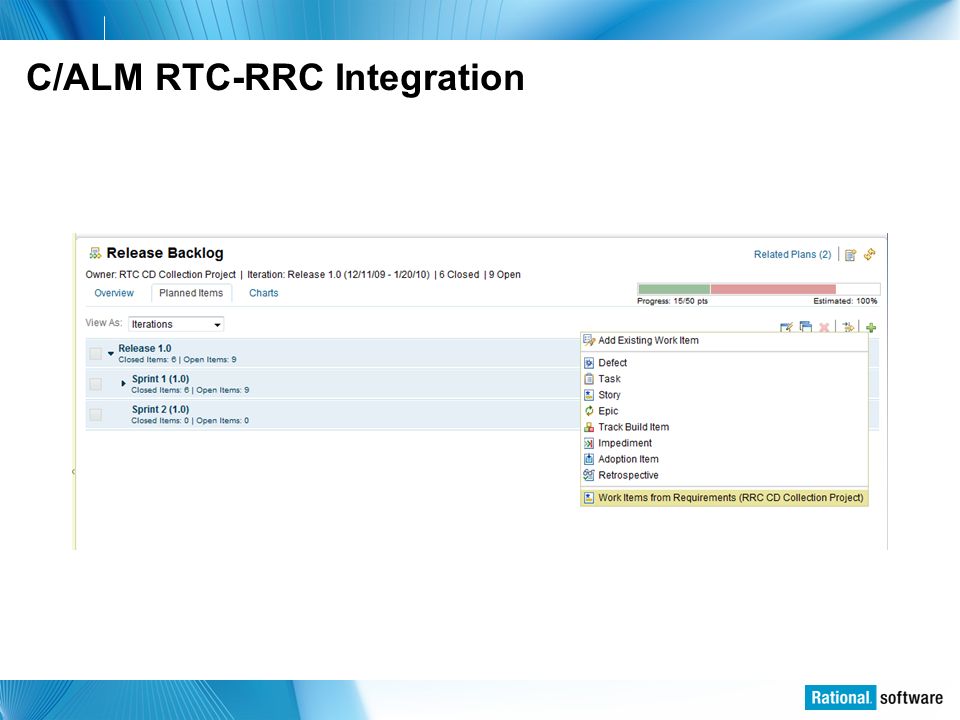The height and width of the screenshot is (720, 960).
Task: Click the duplicate windows toolbar icon
Action: tap(806, 328)
